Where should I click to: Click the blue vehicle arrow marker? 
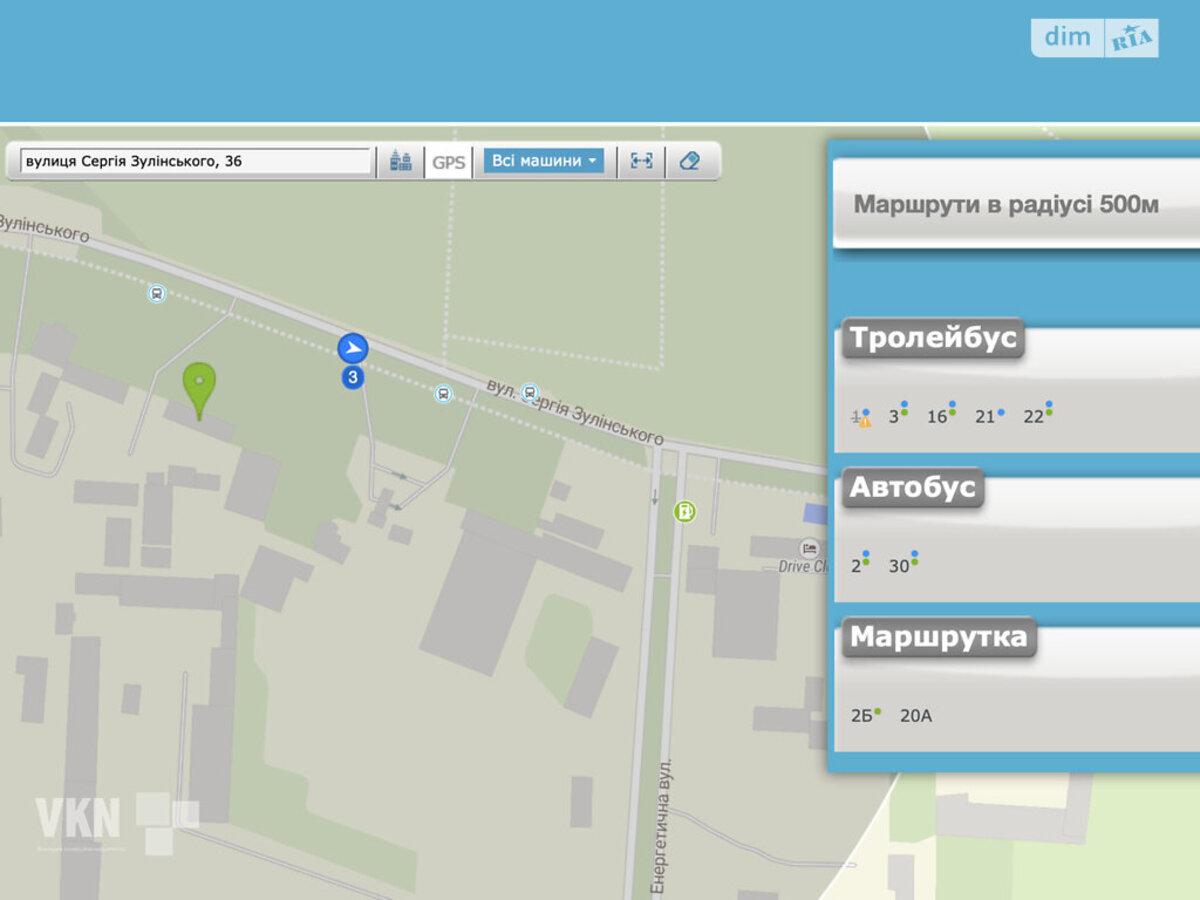(x=352, y=348)
